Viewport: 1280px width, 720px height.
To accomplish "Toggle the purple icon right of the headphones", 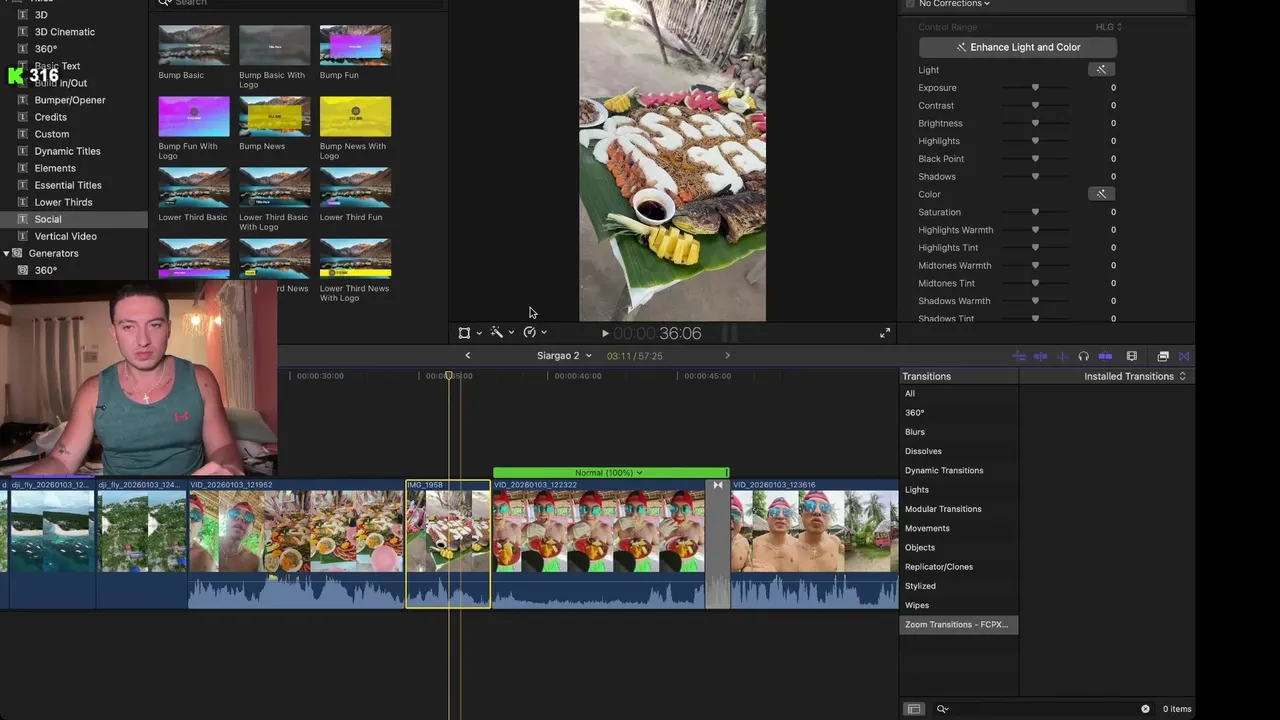I will click(1105, 356).
